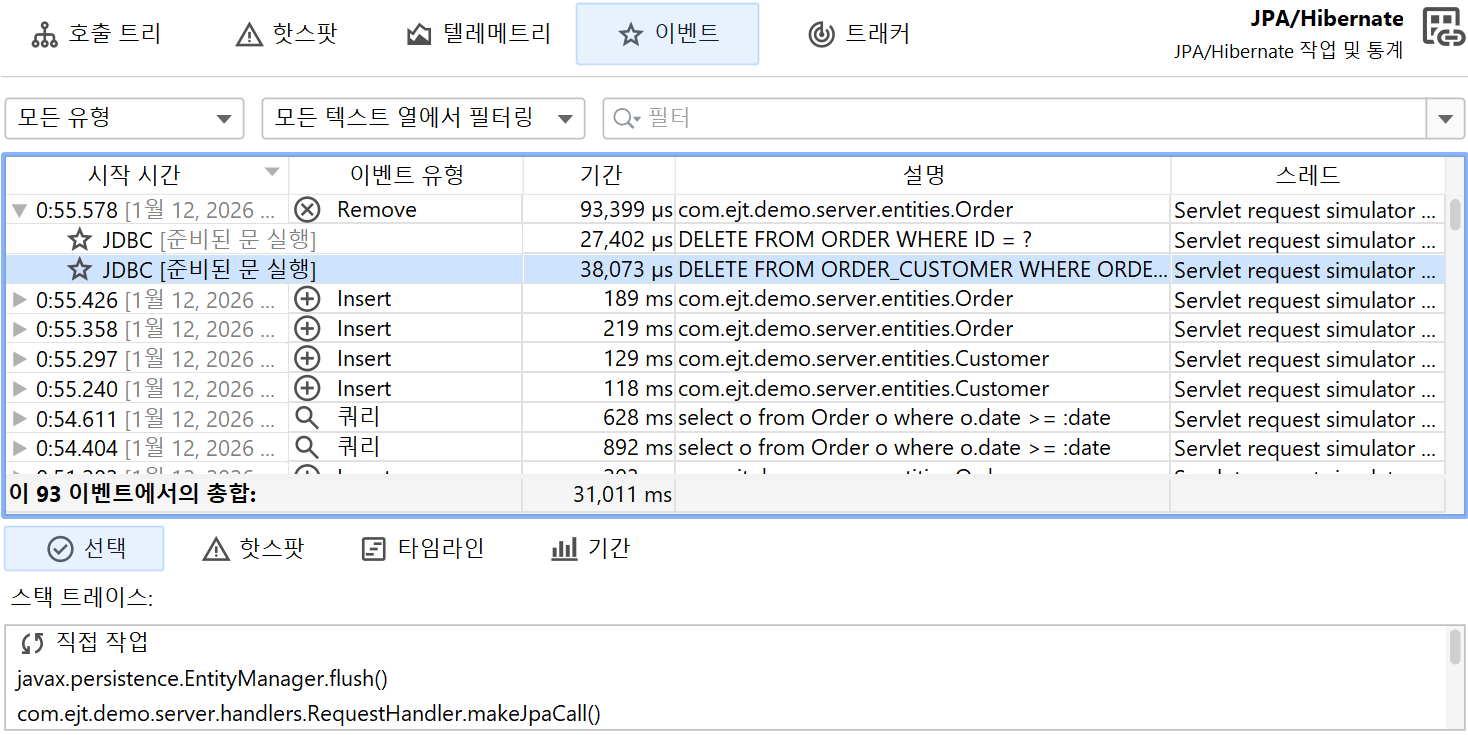Click the select query description in the 0:54.611 row
Screen dimensions: 1468x735
[894, 419]
